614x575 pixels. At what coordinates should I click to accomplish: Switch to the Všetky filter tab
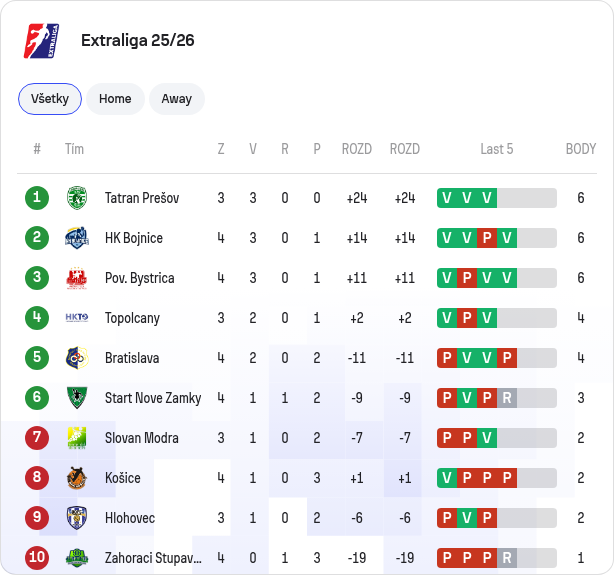tap(50, 99)
